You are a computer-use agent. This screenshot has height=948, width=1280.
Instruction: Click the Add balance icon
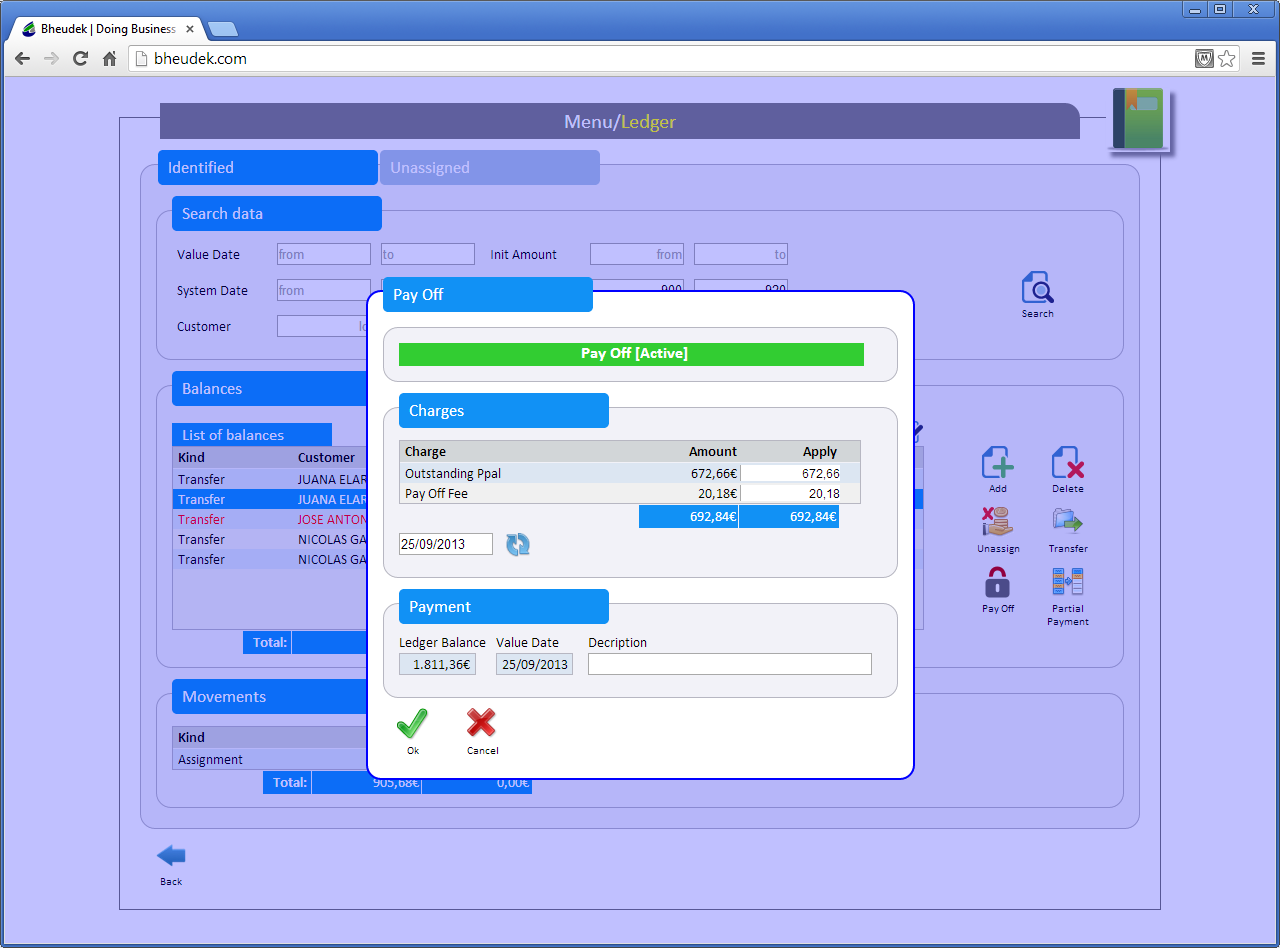point(997,464)
